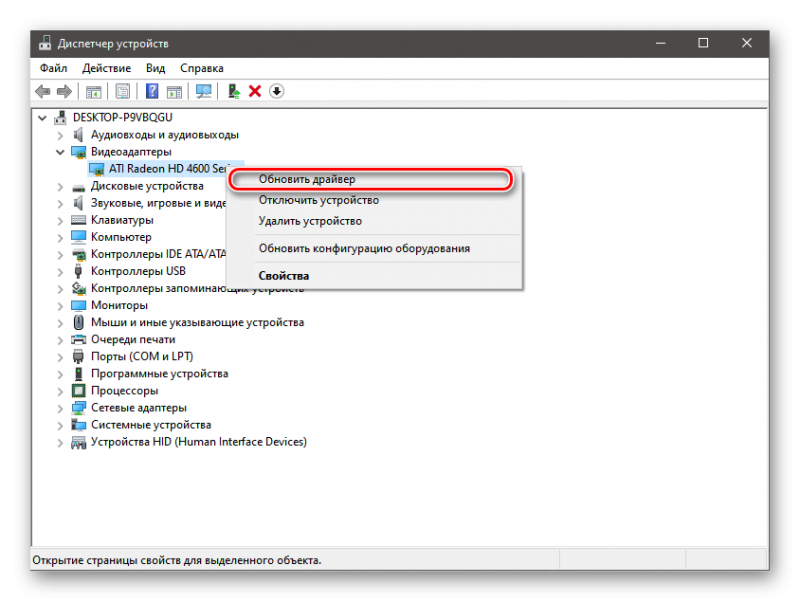
Task: Choose Отключить устройство from context menu
Action: 374,200
